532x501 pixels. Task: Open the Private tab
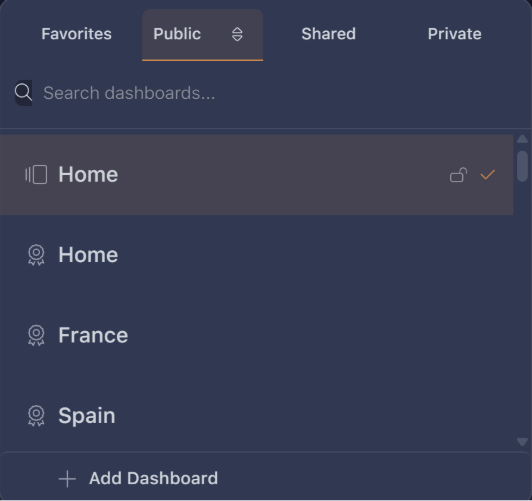pos(454,34)
